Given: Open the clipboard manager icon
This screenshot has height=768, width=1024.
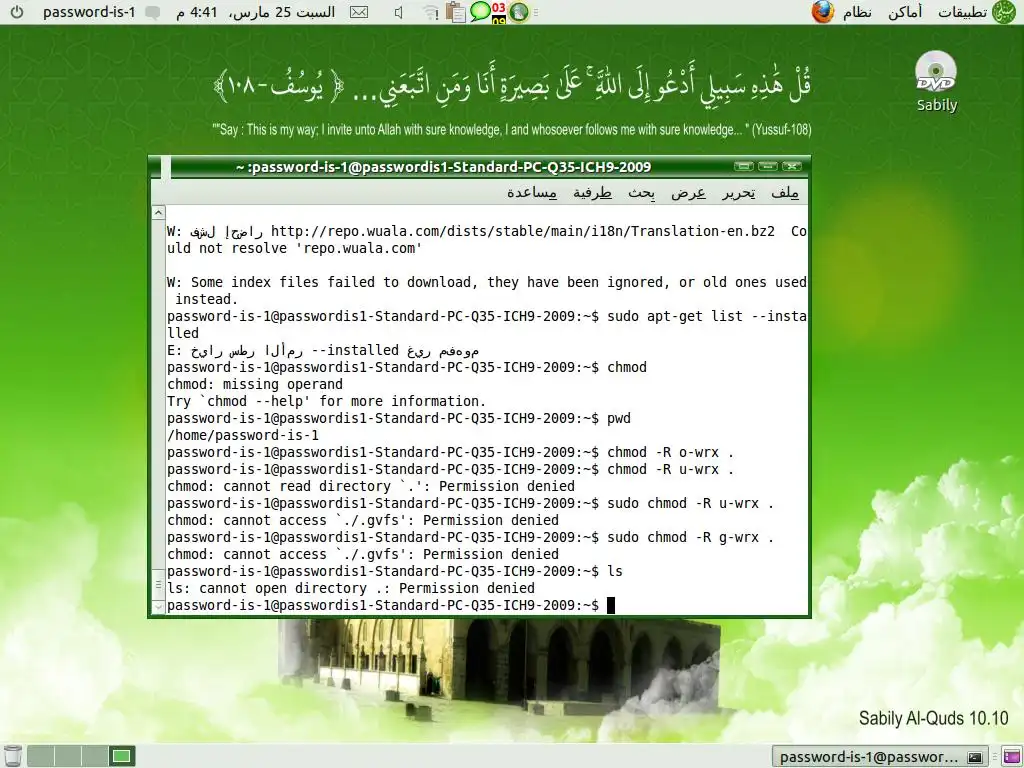Looking at the screenshot, I should [x=456, y=12].
